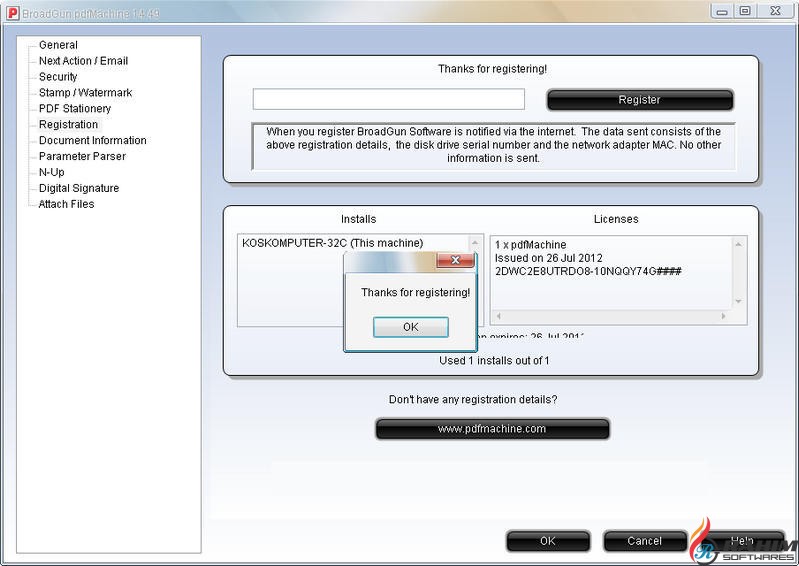799x566 pixels.
Task: Click the Help button at bottom
Action: pos(742,541)
